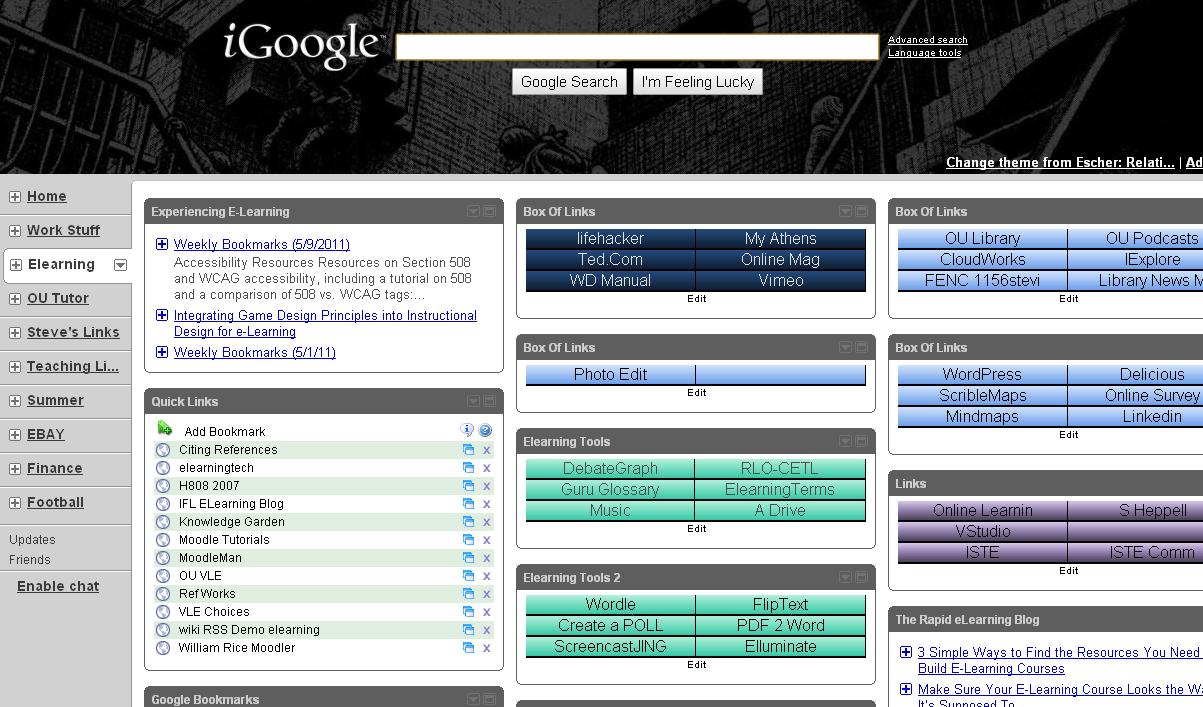This screenshot has height=707, width=1203.
Task: Open the Experiencing E-Learning gadget menu arrow
Action: pos(474,212)
